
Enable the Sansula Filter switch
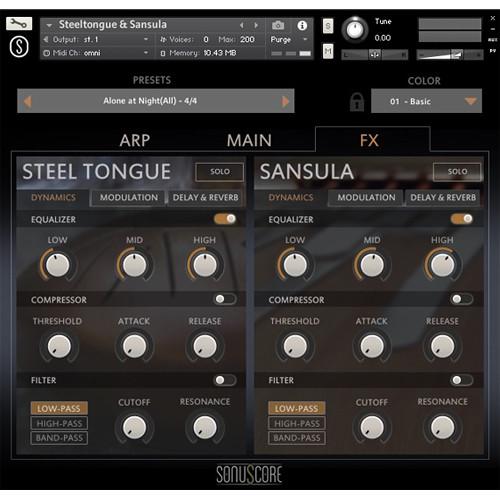[462, 380]
